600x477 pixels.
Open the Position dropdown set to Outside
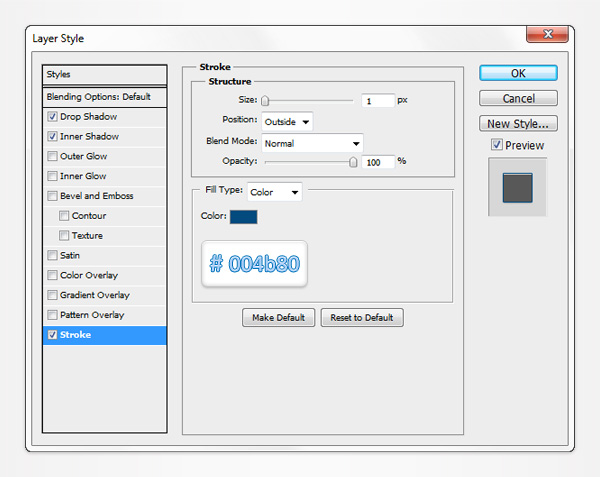click(x=288, y=121)
